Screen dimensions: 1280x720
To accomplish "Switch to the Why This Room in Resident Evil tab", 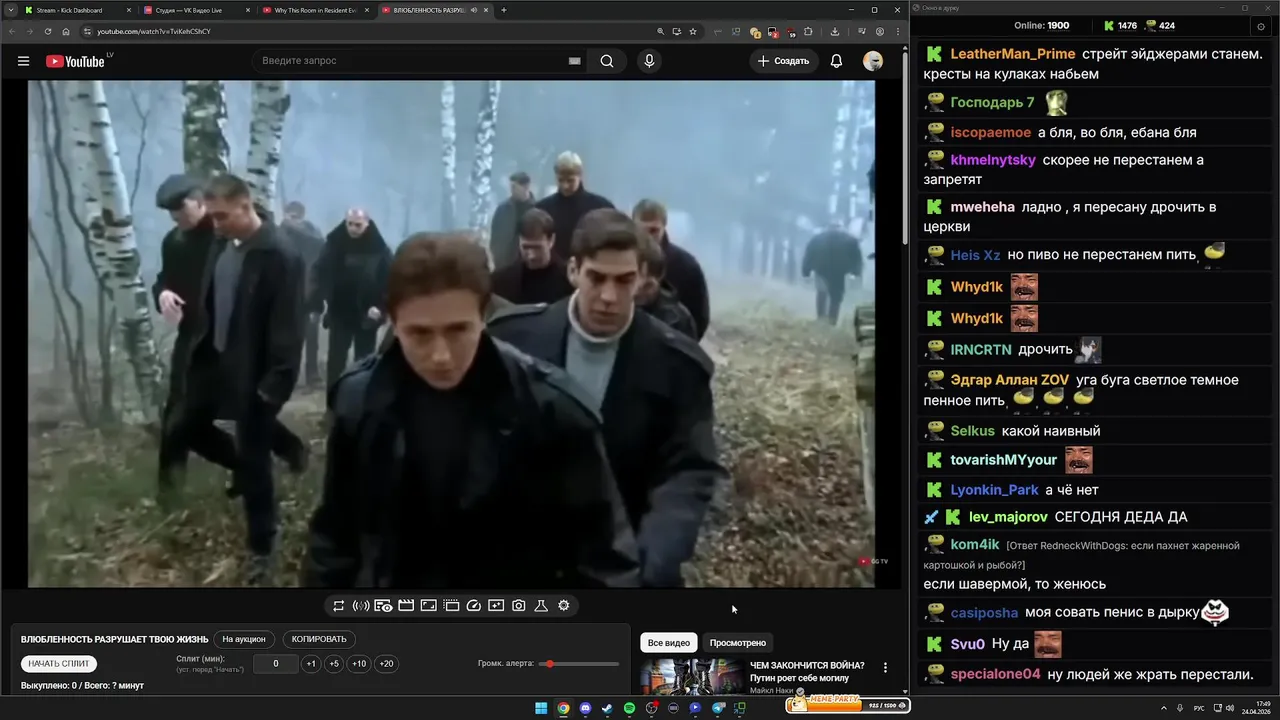I will [x=316, y=10].
